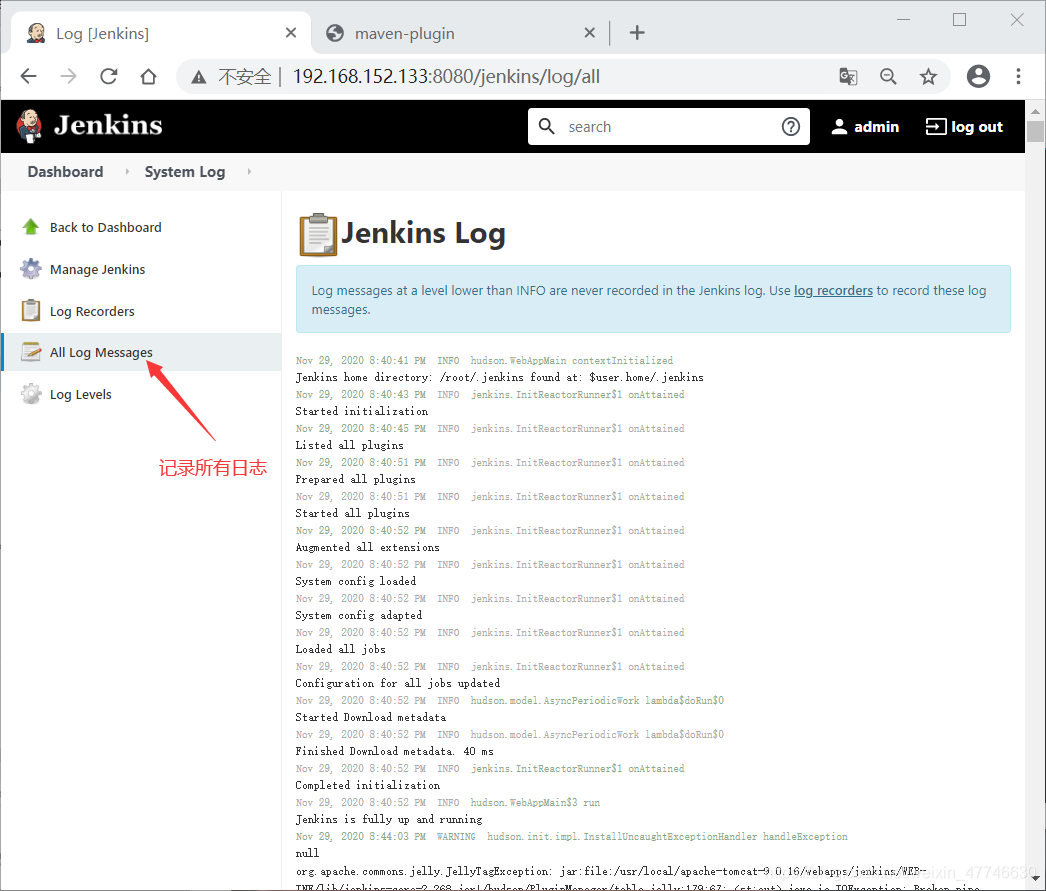Click log line 'Started initialization'

362,411
